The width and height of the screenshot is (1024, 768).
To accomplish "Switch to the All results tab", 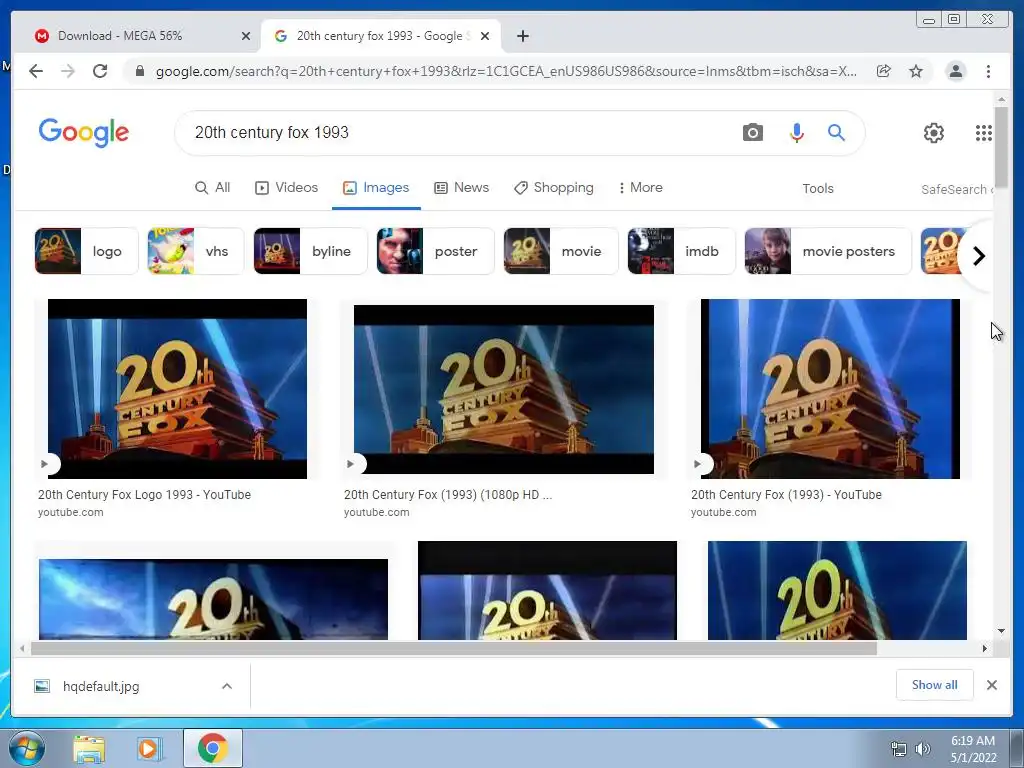I will [213, 187].
